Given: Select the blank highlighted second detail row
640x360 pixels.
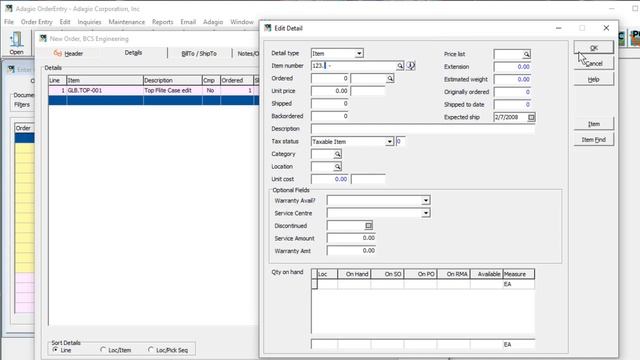Looking at the screenshot, I should [153, 100].
